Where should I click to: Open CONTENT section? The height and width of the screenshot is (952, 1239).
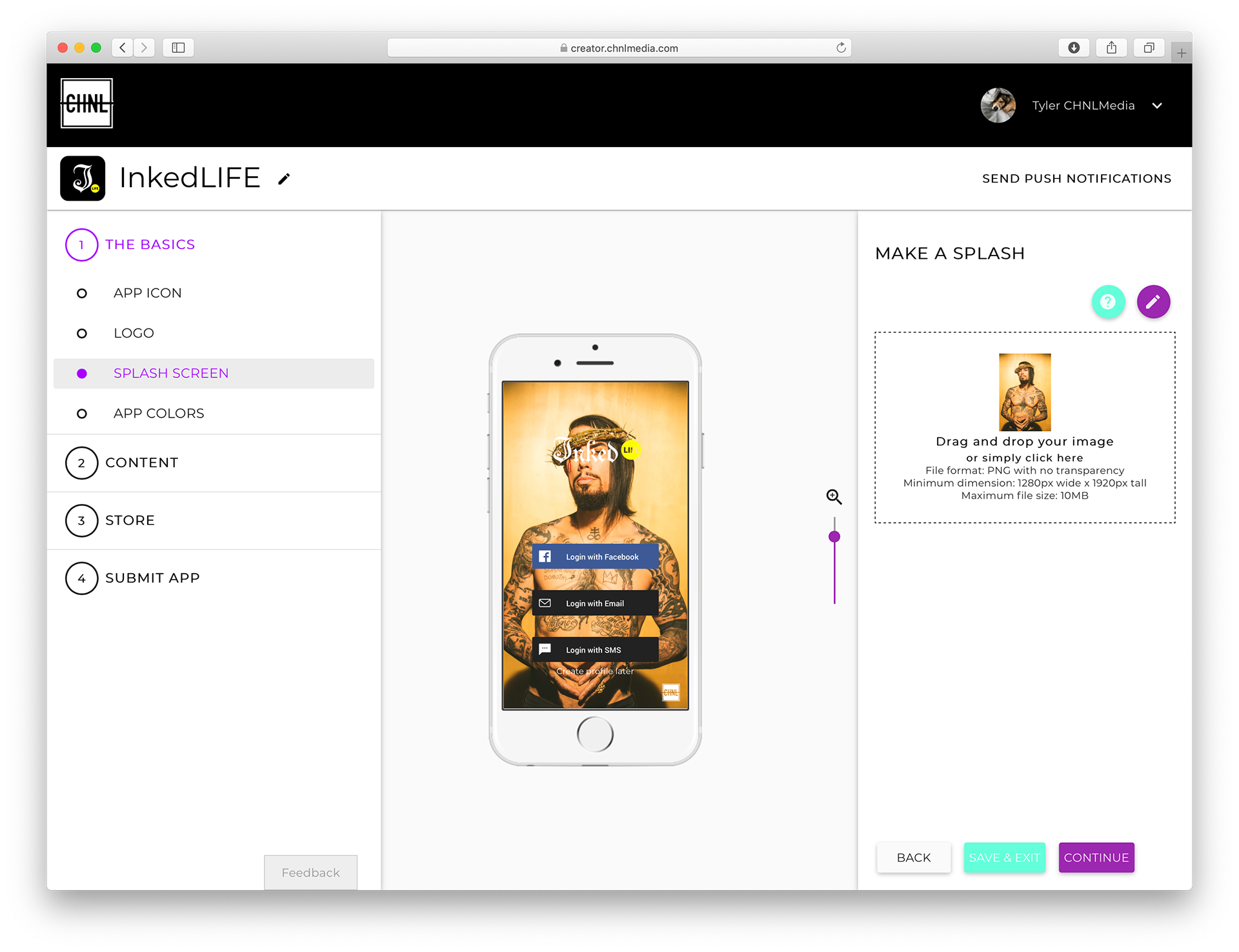click(141, 463)
